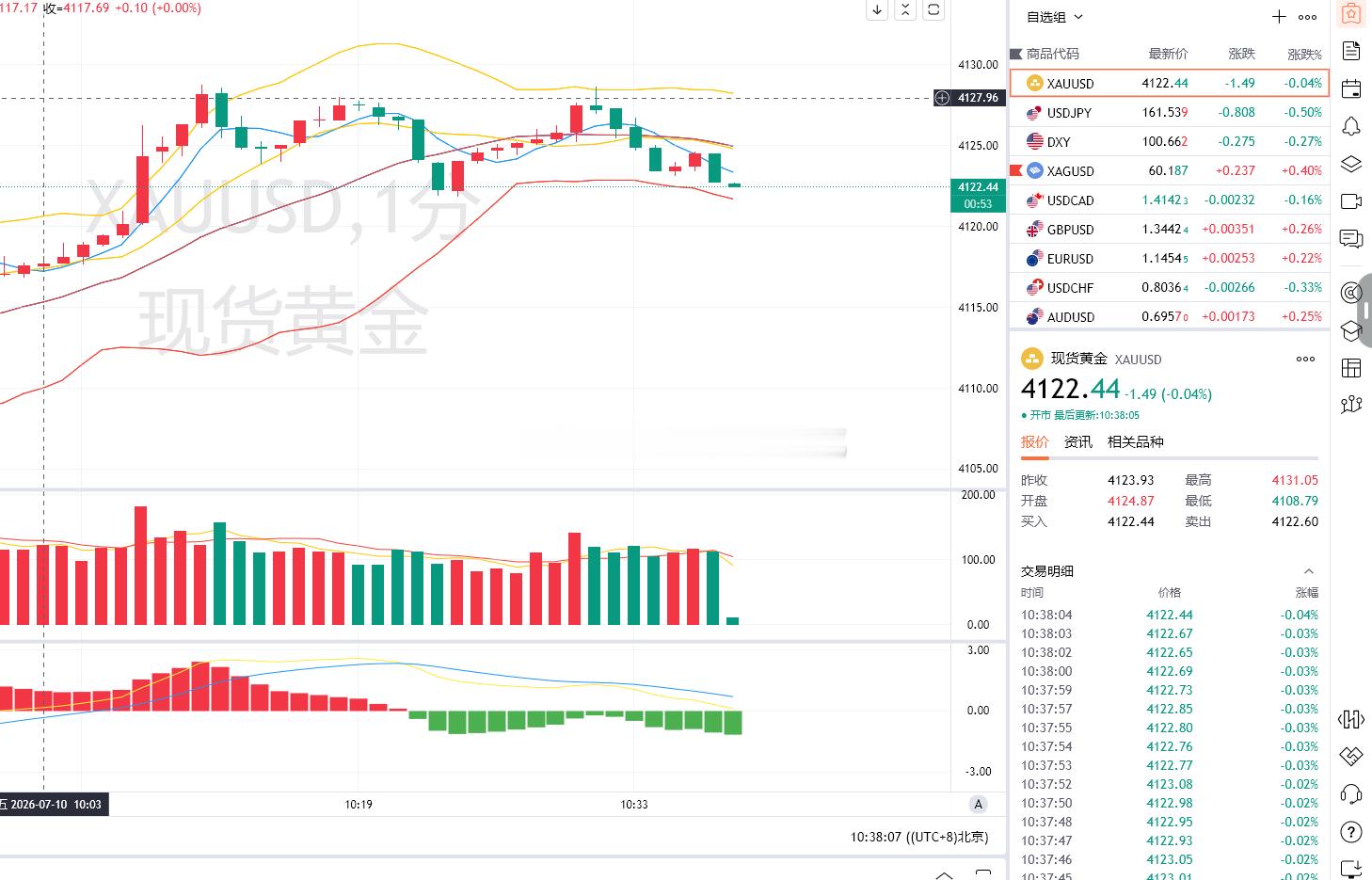1372x880 pixels.
Task: Click the 2026-07-10 10:03 crosshair date label
Action: [54, 804]
